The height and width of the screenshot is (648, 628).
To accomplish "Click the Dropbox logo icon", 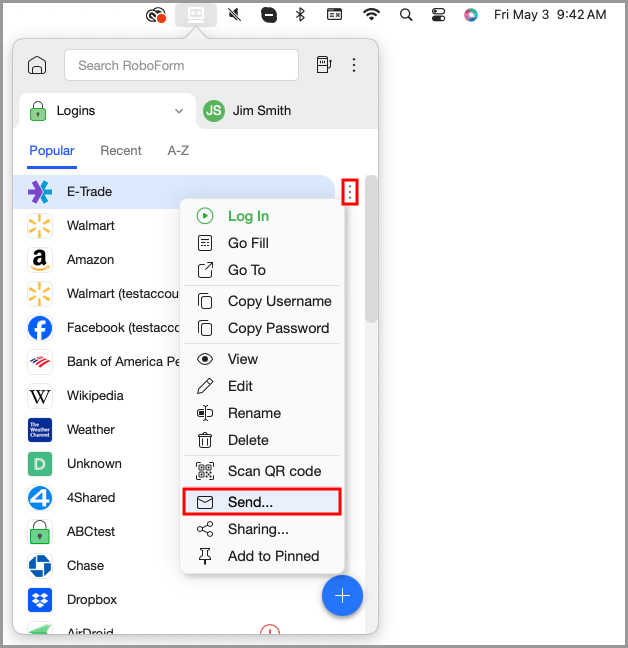I will (x=40, y=600).
